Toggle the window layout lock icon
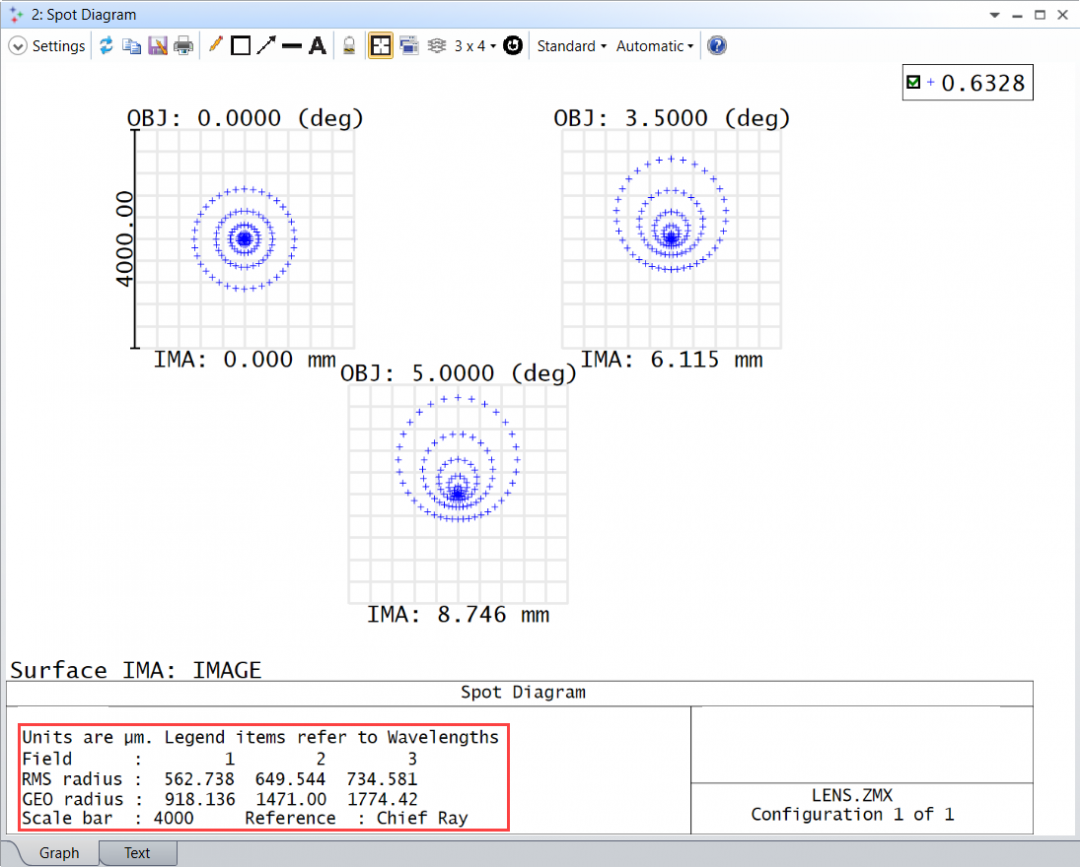 381,45
